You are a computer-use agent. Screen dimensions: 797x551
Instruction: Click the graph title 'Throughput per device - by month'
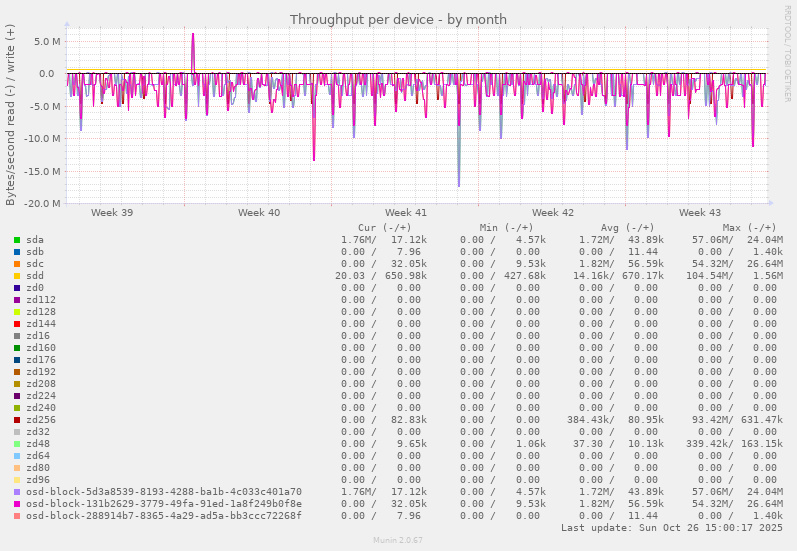398,19
